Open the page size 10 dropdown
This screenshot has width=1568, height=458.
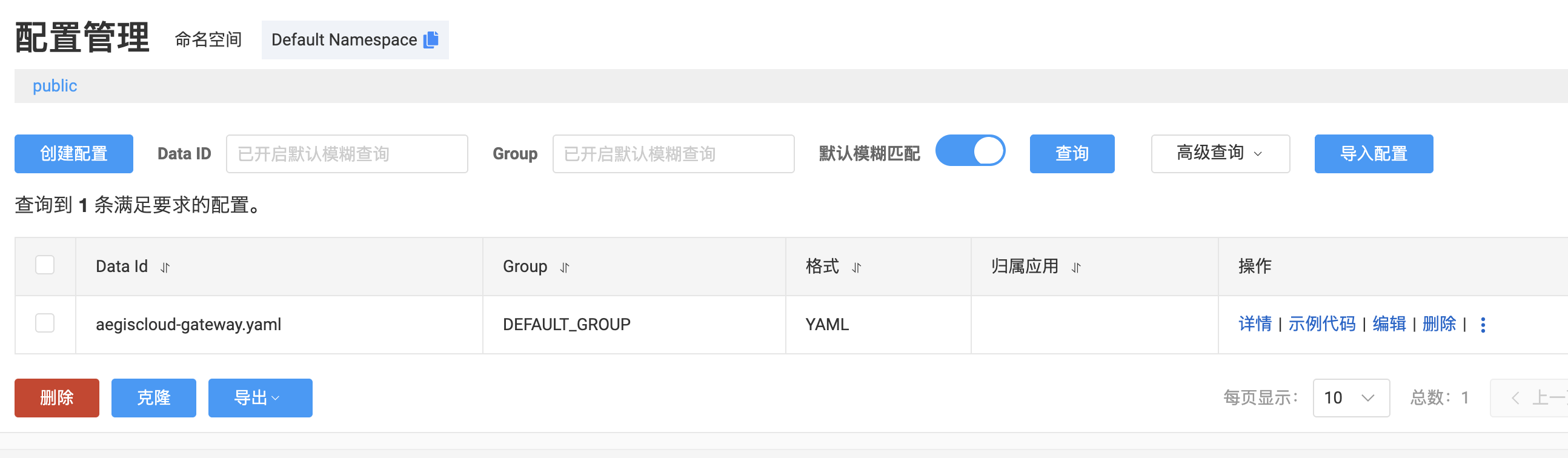tap(1350, 397)
